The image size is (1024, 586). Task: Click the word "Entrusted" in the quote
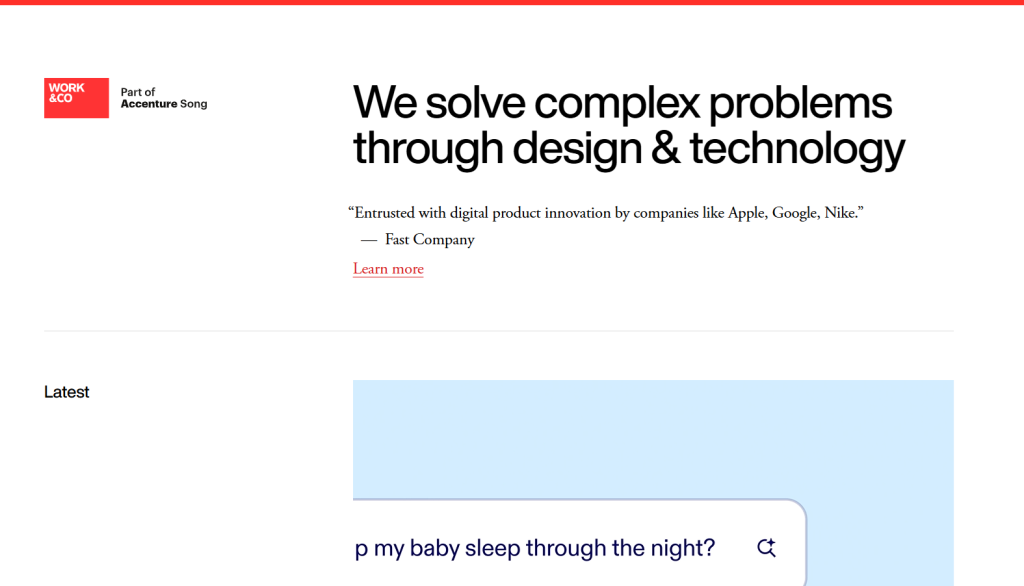[x=386, y=213]
